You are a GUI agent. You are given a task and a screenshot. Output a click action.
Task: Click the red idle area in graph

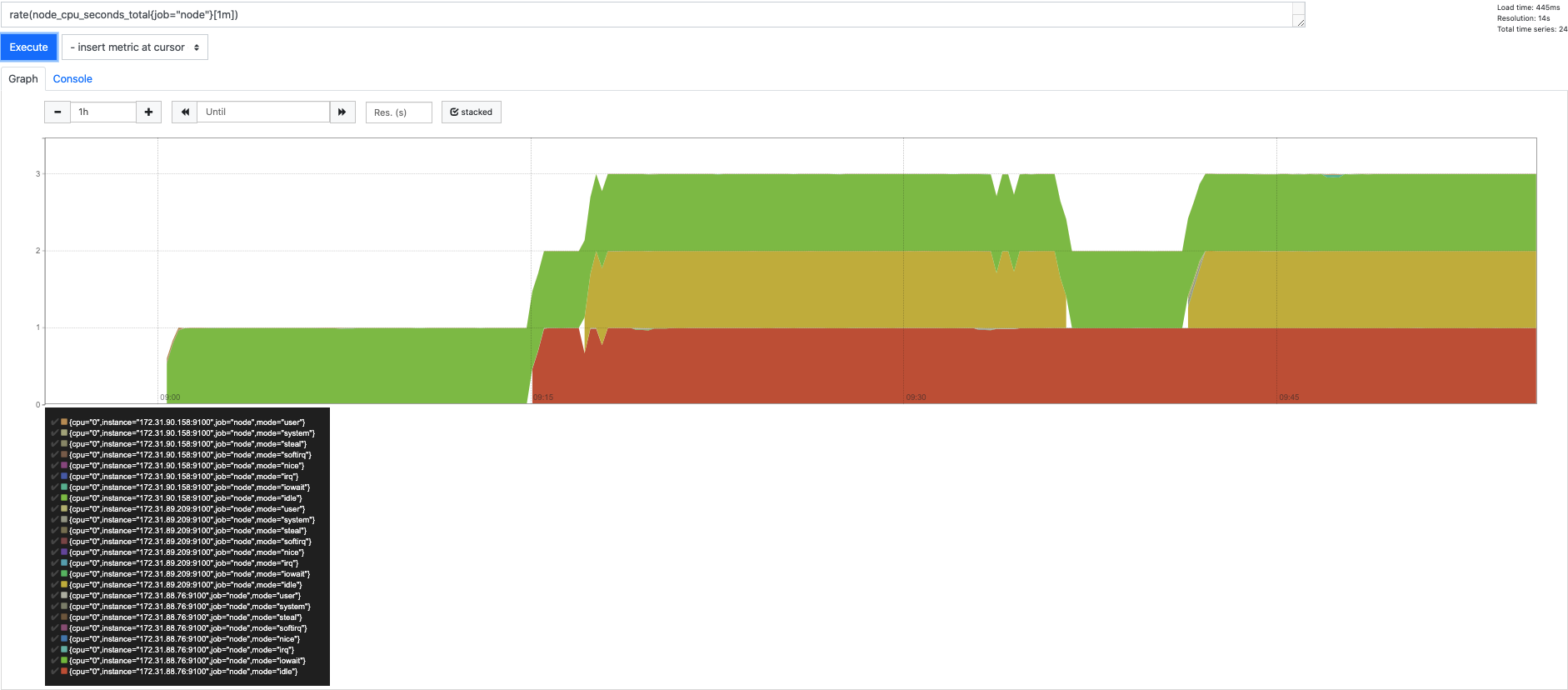click(x=1033, y=367)
